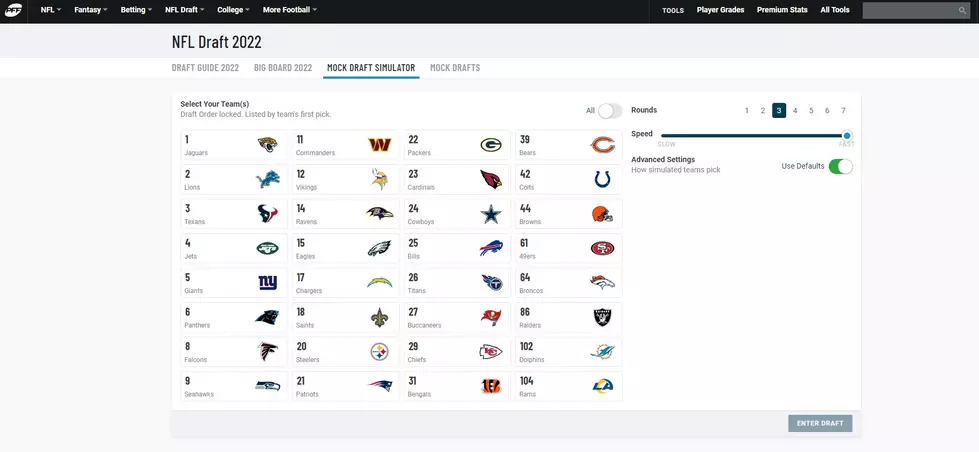Choose the Falcons team logo

click(268, 351)
